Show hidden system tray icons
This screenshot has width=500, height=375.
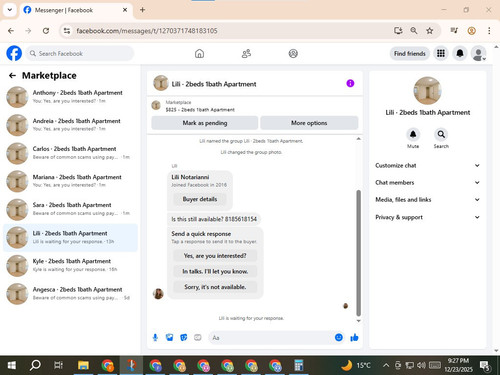386,365
